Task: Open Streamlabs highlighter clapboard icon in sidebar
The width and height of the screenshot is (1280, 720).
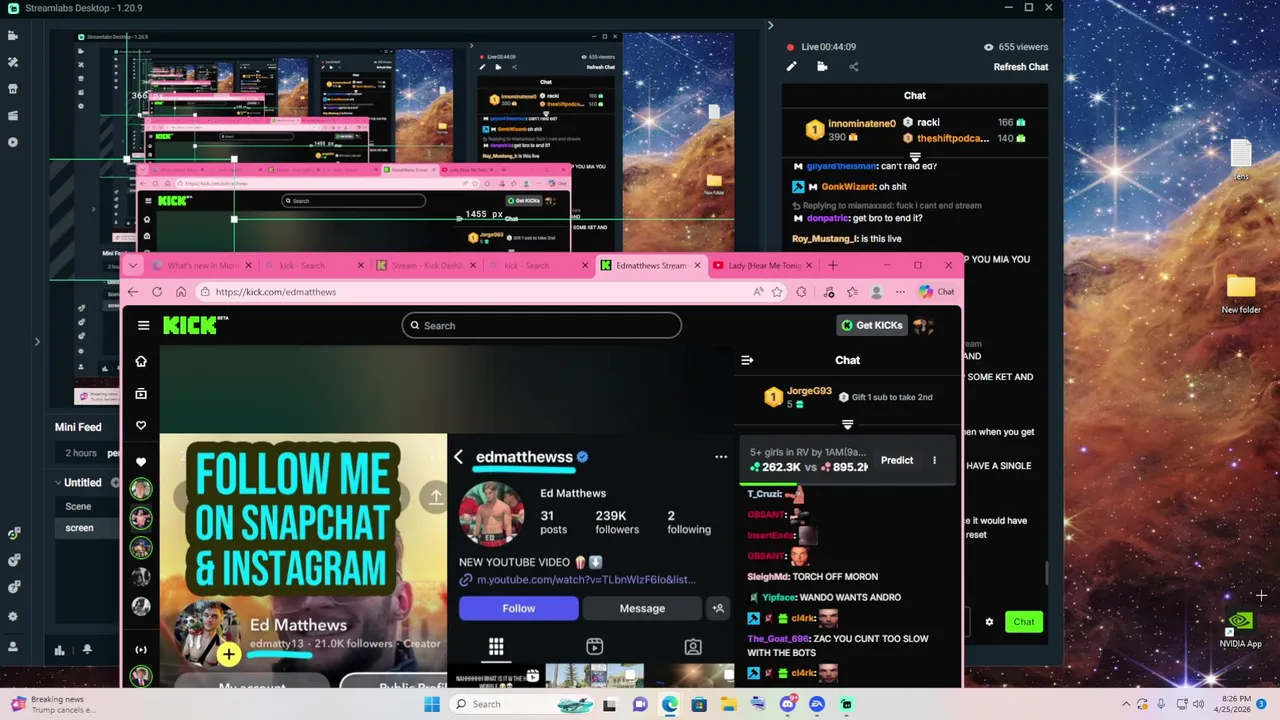Action: click(x=13, y=116)
